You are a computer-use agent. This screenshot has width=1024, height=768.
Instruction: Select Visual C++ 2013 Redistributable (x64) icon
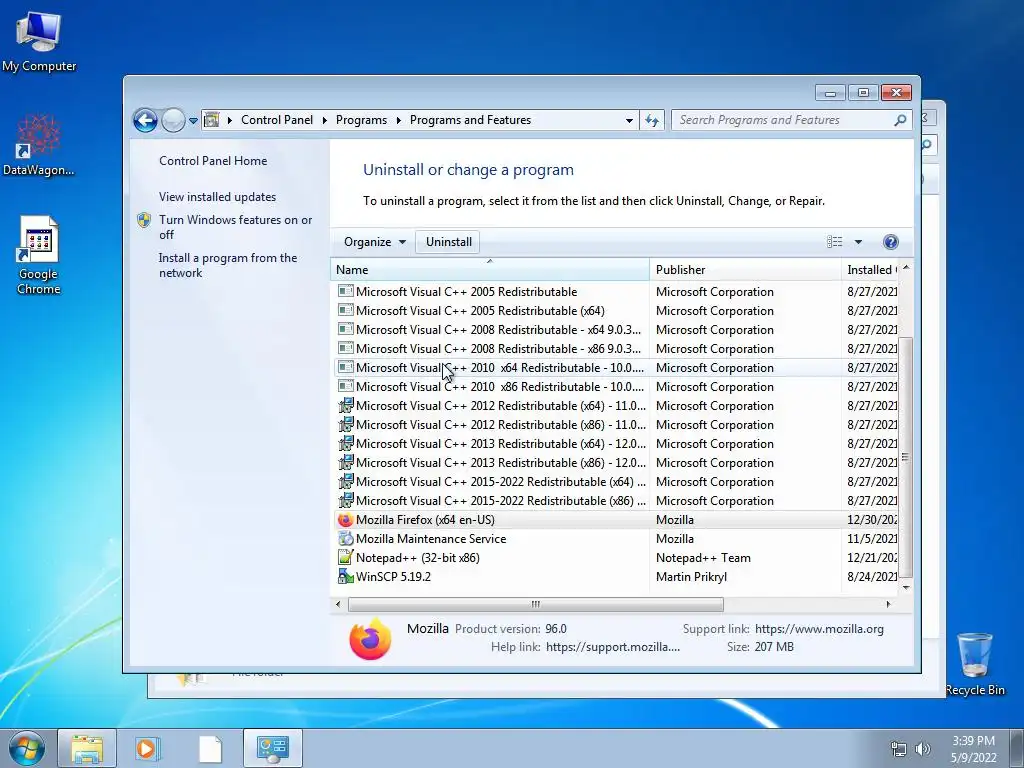[x=345, y=443]
